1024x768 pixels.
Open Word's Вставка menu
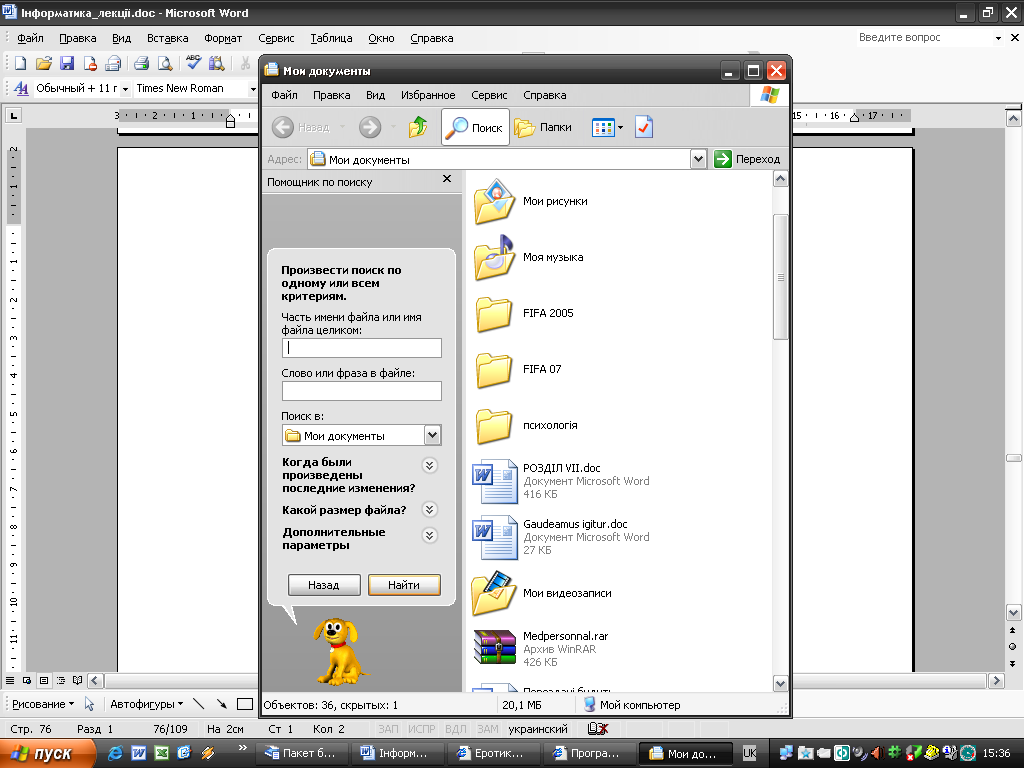tap(167, 39)
